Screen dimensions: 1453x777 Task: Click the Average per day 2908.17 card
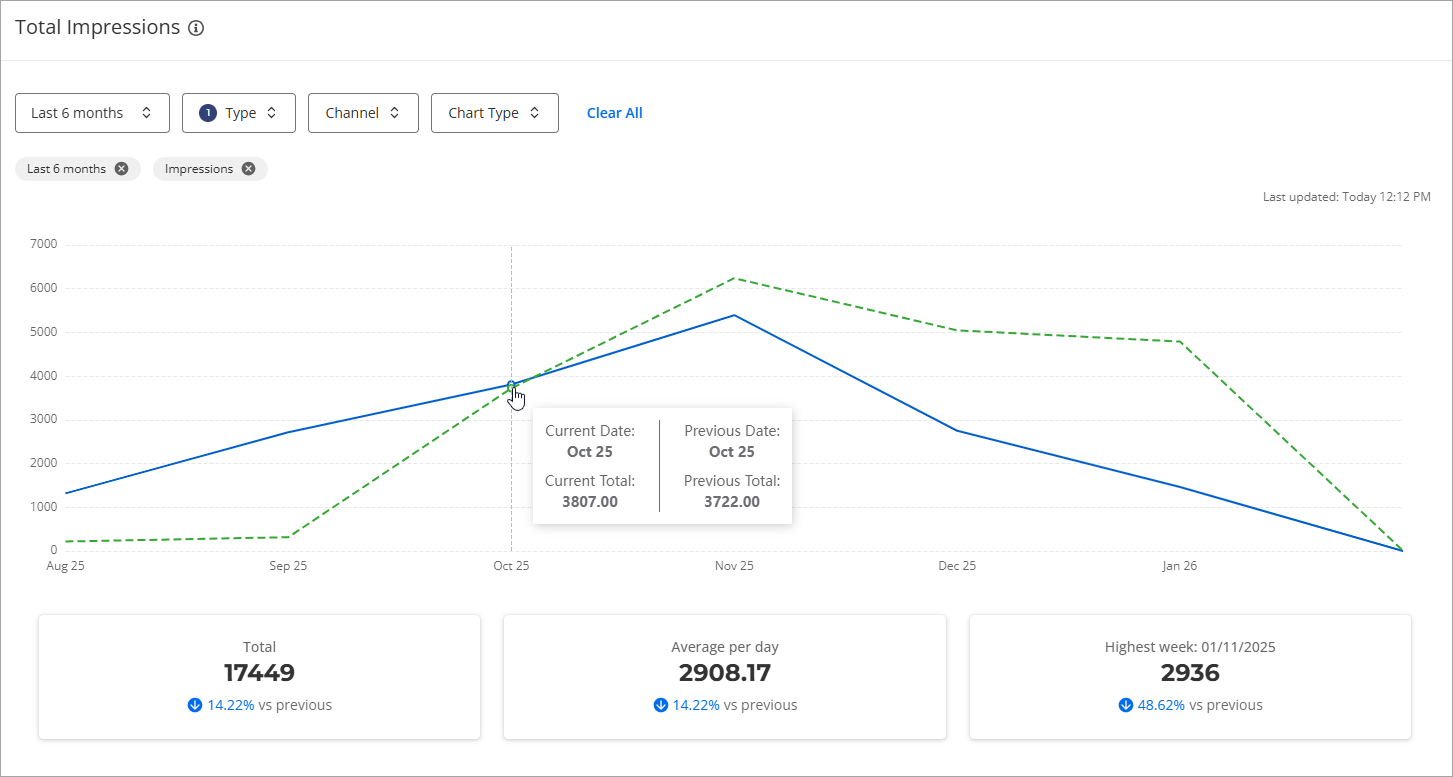tap(724, 676)
